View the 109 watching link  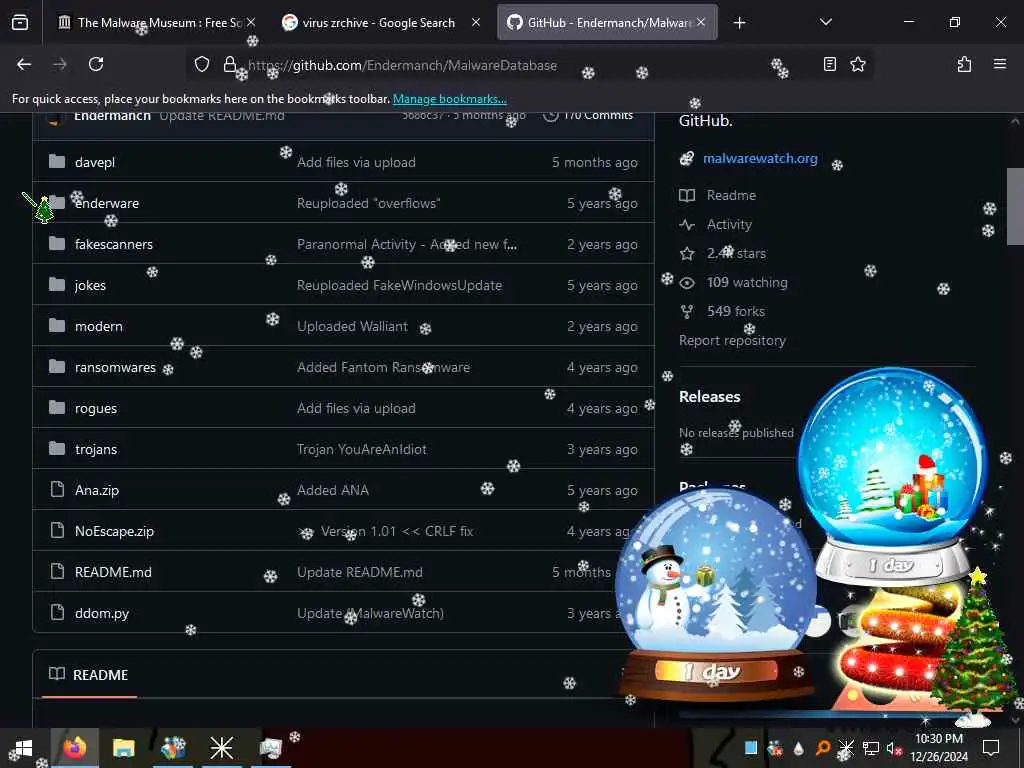click(746, 283)
